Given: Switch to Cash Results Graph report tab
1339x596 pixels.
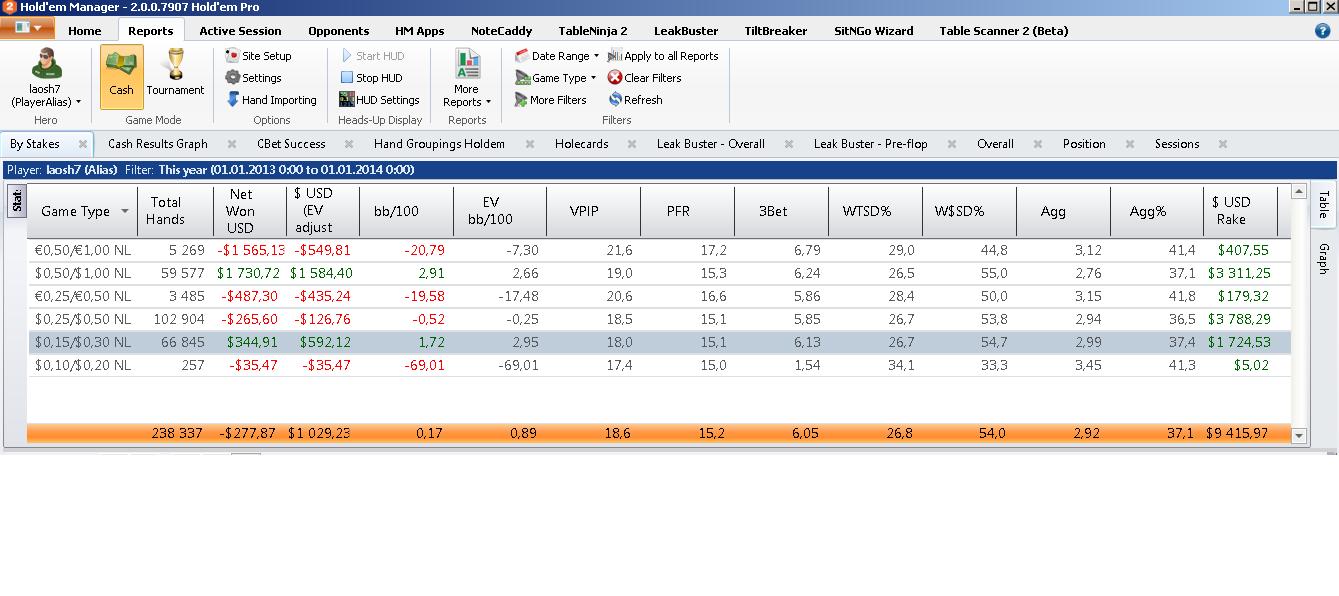Looking at the screenshot, I should coord(158,144).
